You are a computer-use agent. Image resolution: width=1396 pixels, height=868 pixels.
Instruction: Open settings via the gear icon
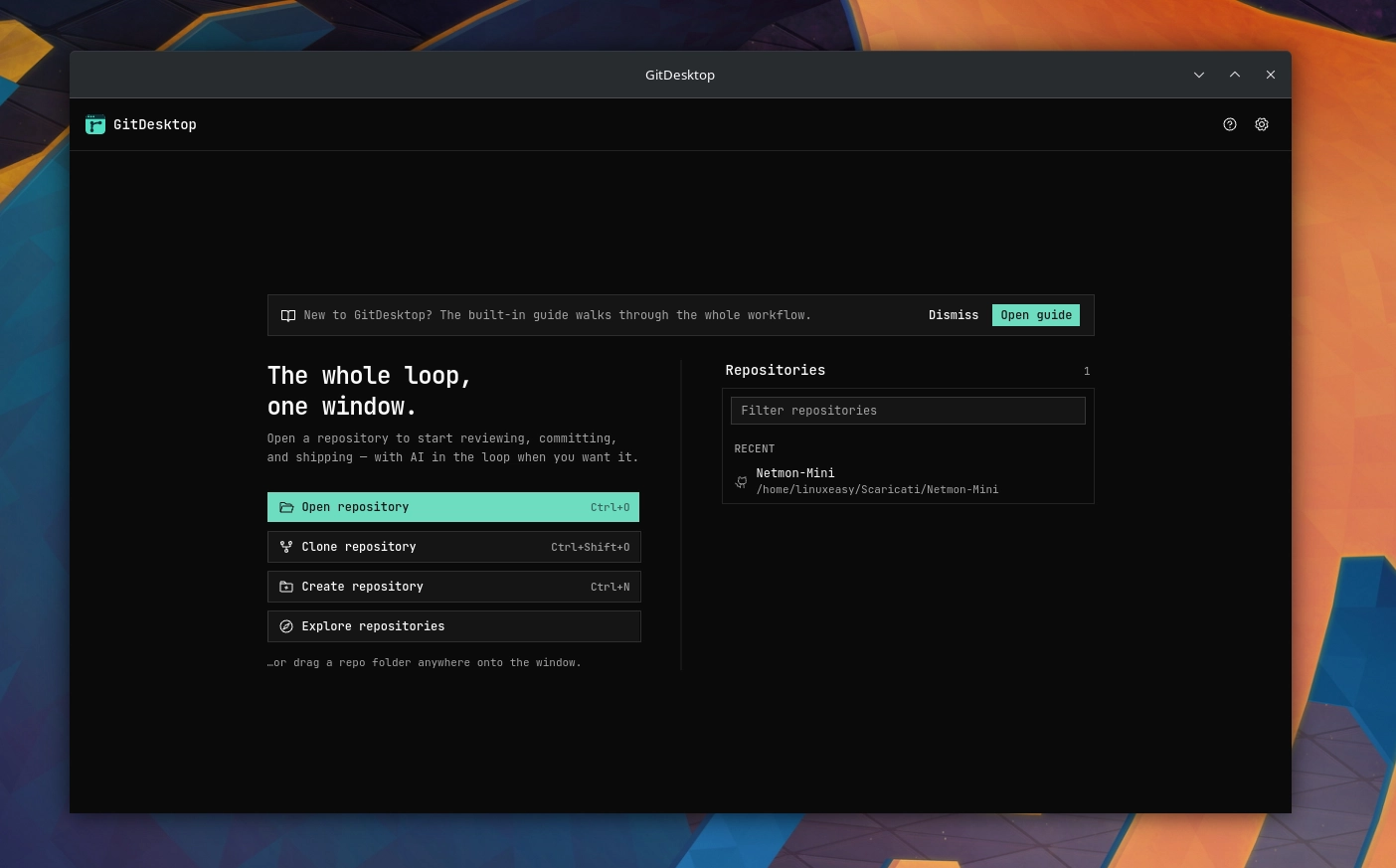coord(1262,124)
